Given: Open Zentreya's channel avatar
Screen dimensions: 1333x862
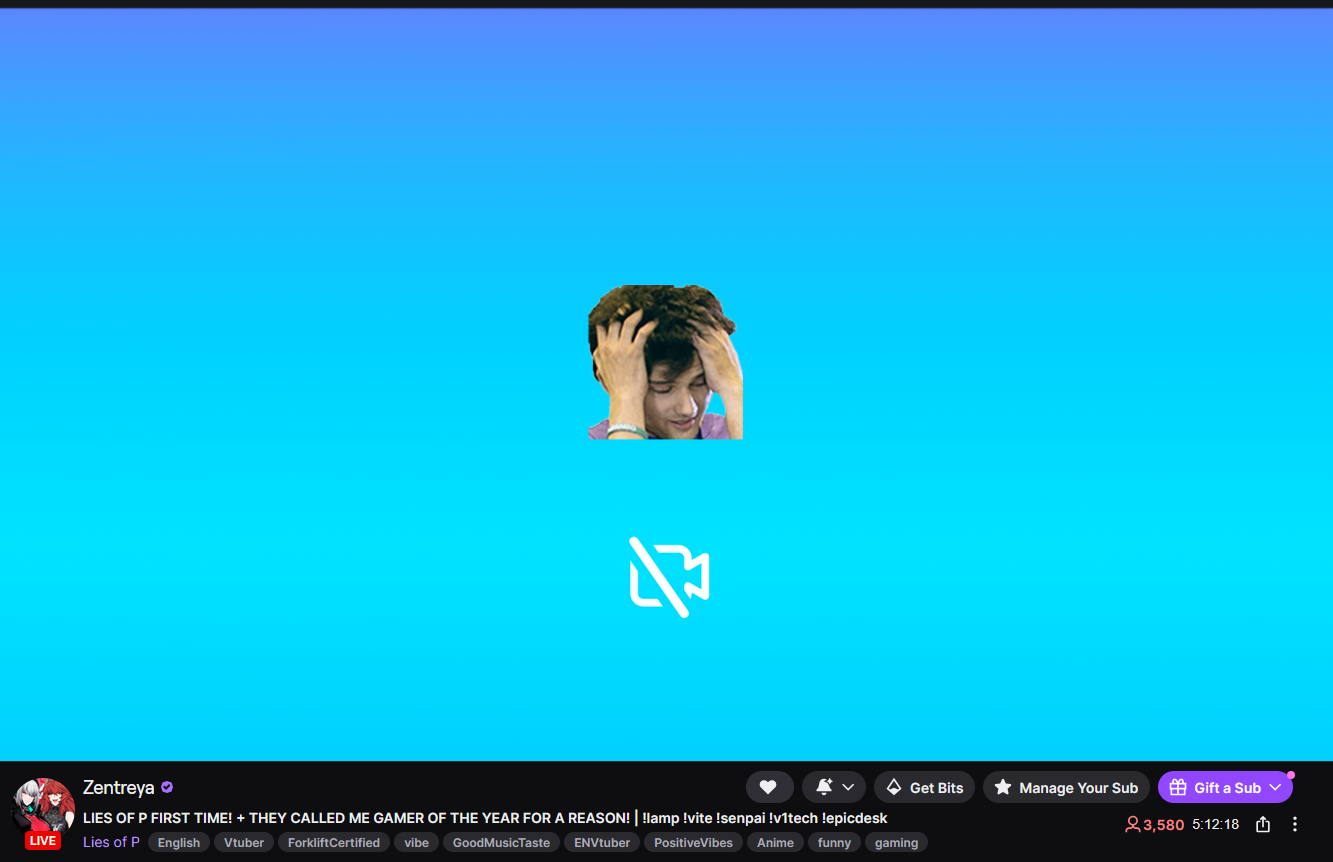Looking at the screenshot, I should (43, 808).
